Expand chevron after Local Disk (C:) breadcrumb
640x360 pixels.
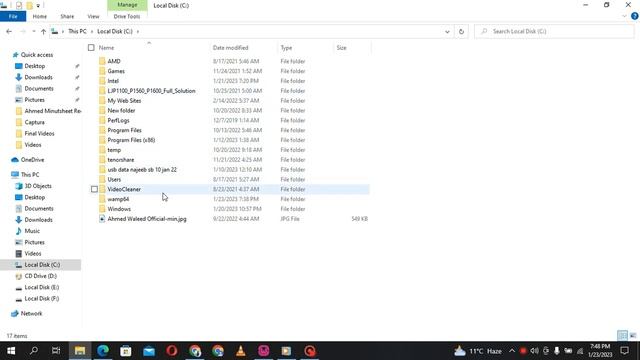138,31
